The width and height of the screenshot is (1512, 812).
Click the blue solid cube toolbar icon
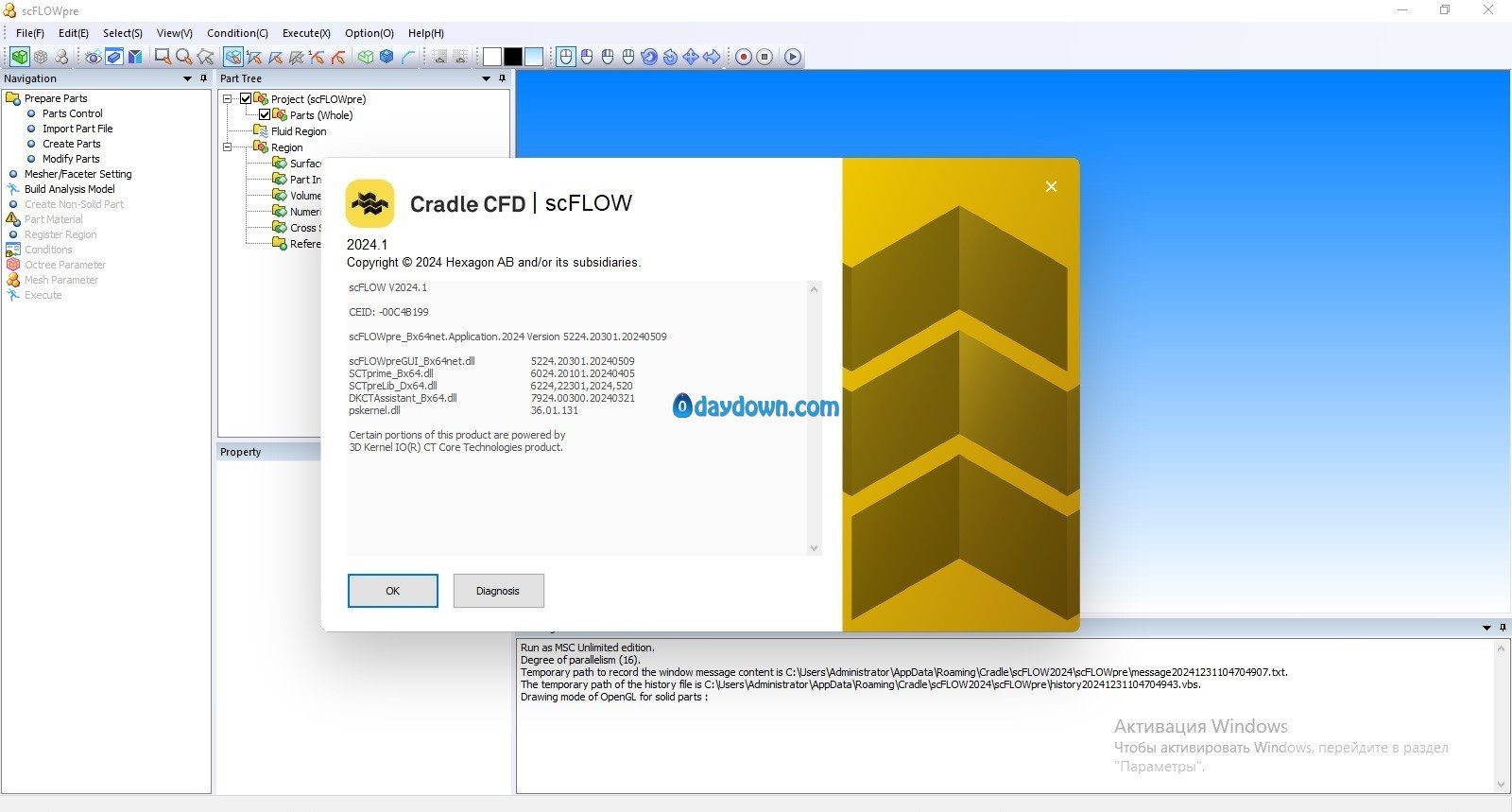point(387,57)
